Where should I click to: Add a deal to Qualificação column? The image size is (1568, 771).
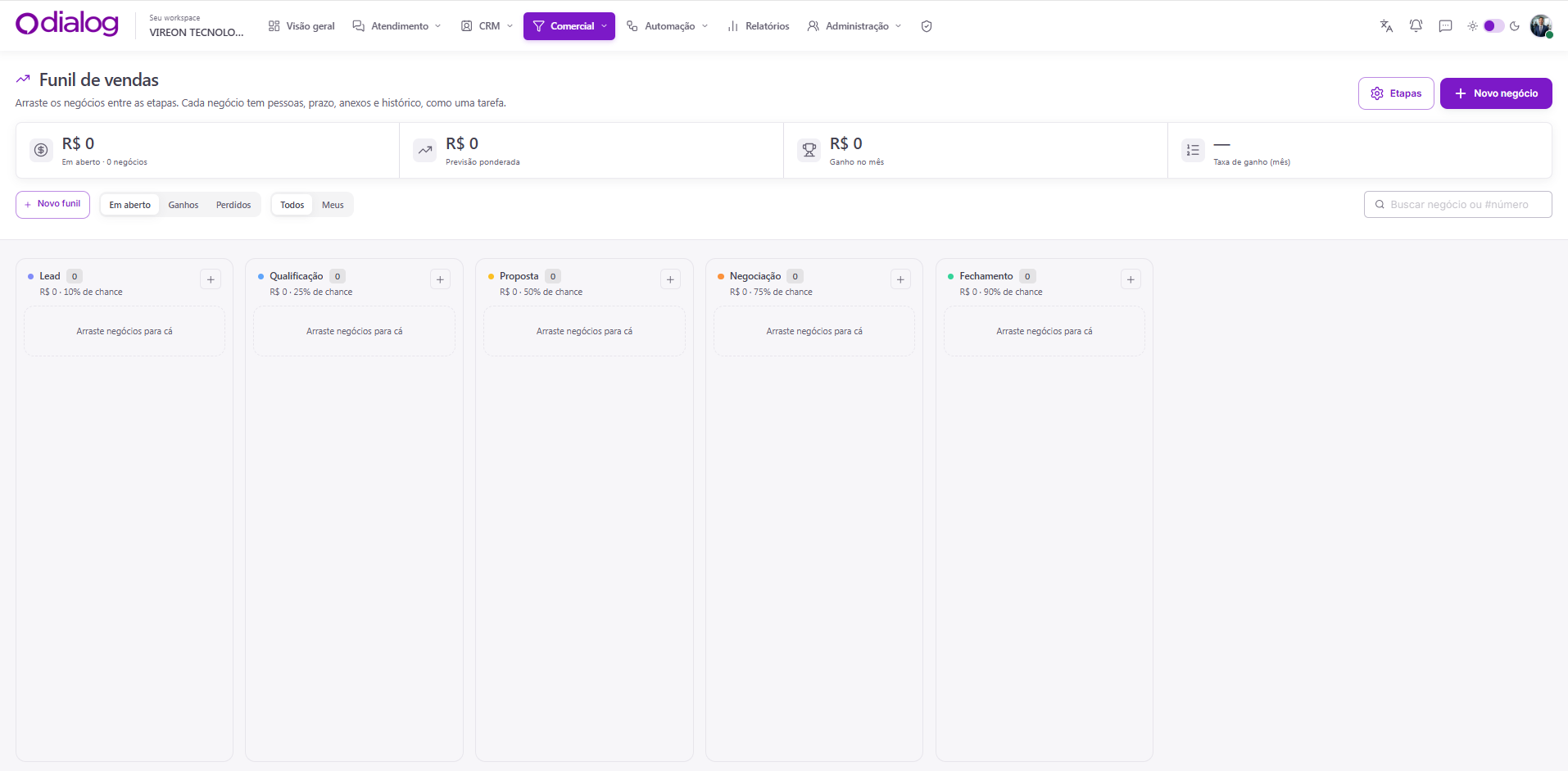pyautogui.click(x=440, y=279)
